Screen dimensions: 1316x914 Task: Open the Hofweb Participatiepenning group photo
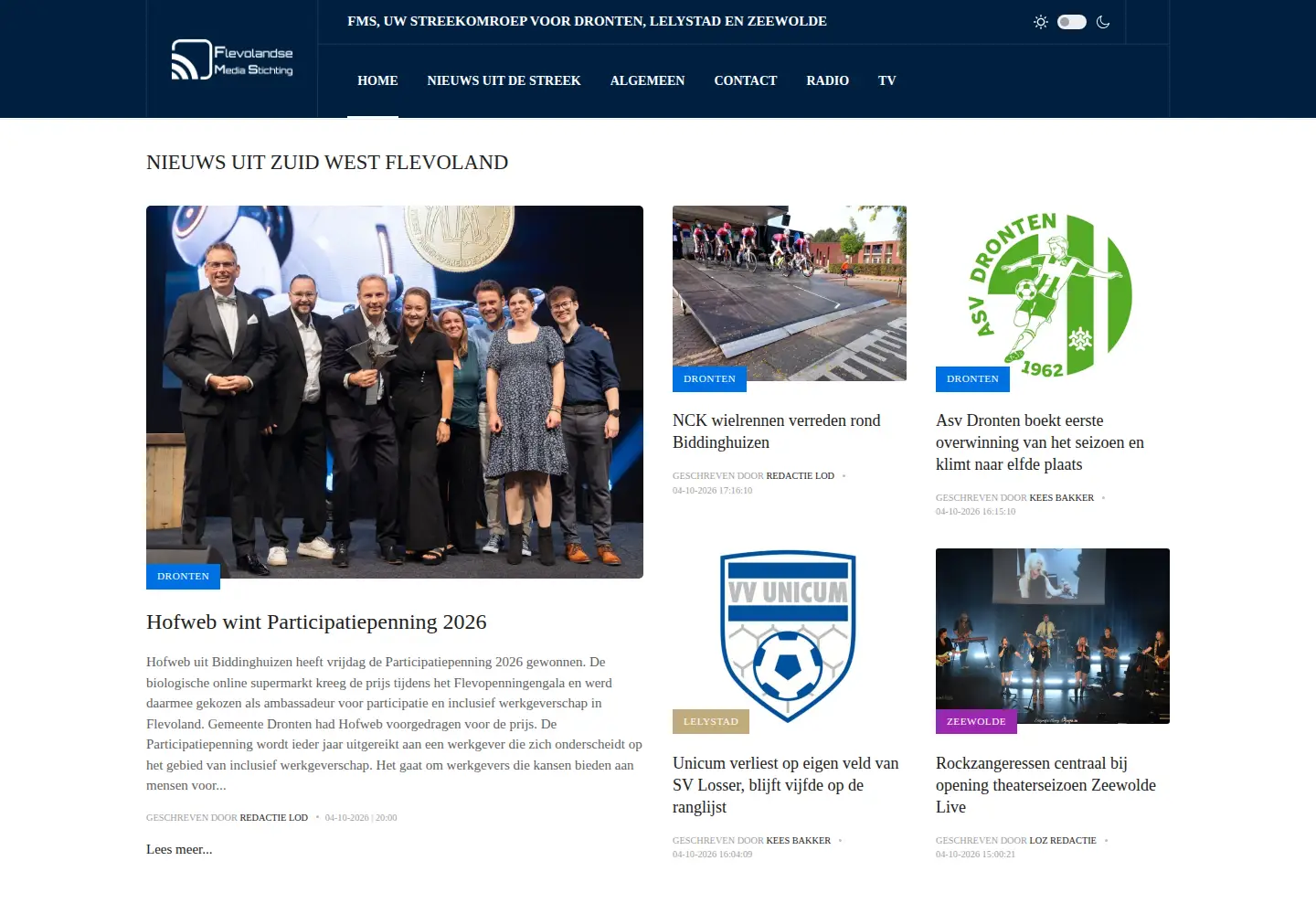coord(395,392)
